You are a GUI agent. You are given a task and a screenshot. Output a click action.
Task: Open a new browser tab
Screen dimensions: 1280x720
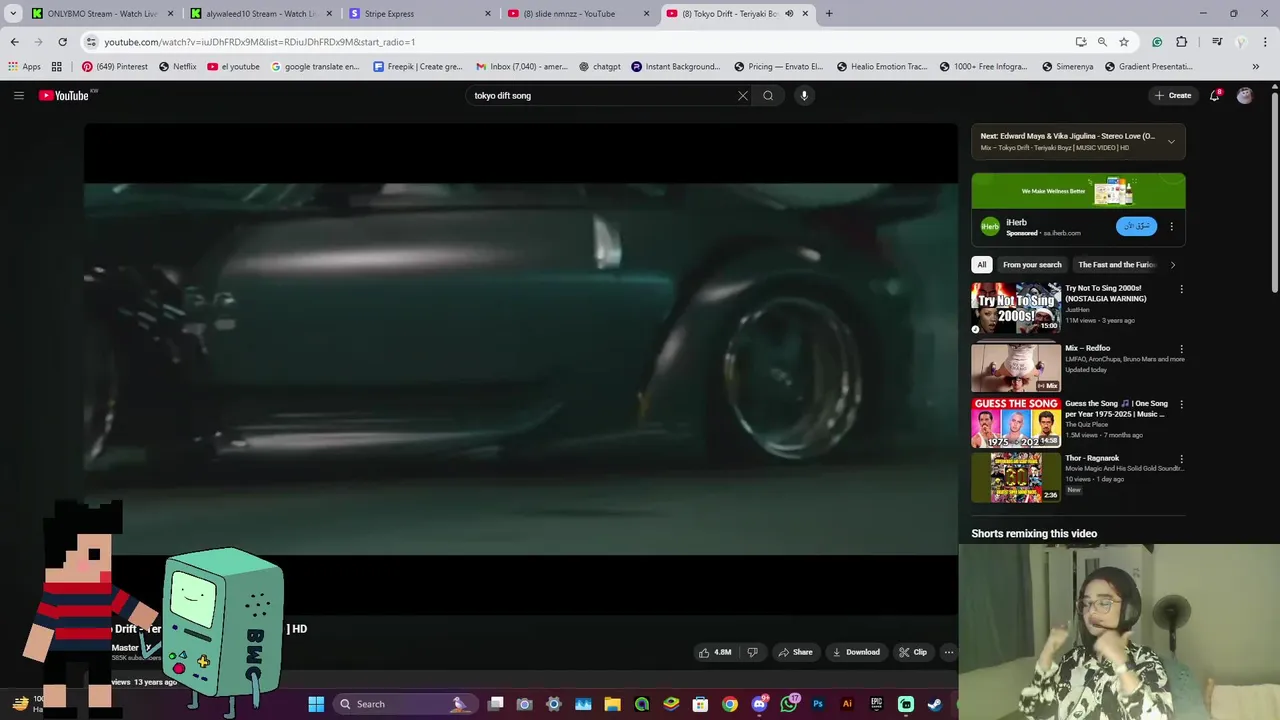(x=829, y=14)
